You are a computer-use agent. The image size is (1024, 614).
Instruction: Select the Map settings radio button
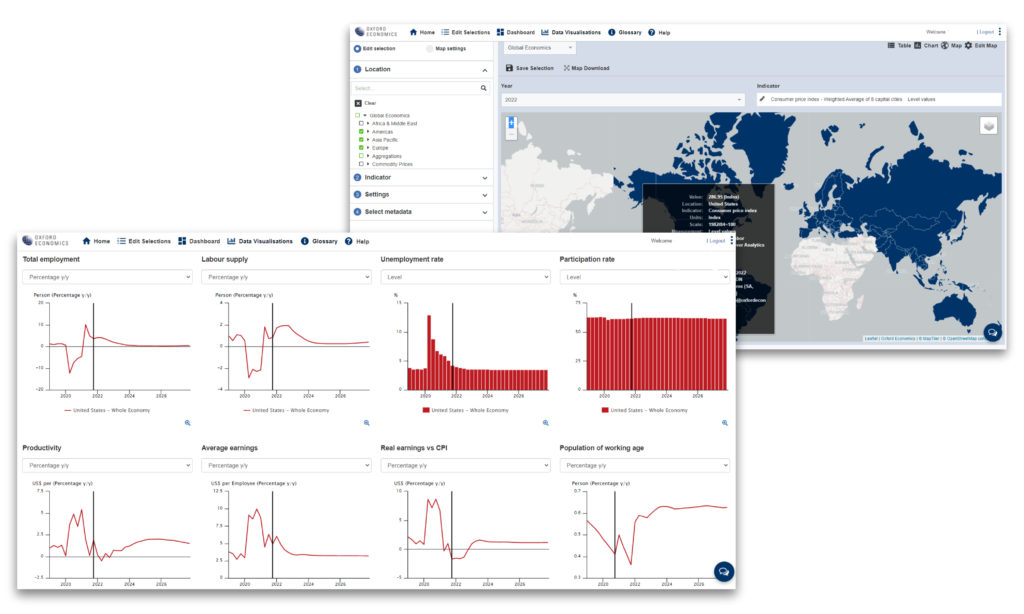point(429,47)
